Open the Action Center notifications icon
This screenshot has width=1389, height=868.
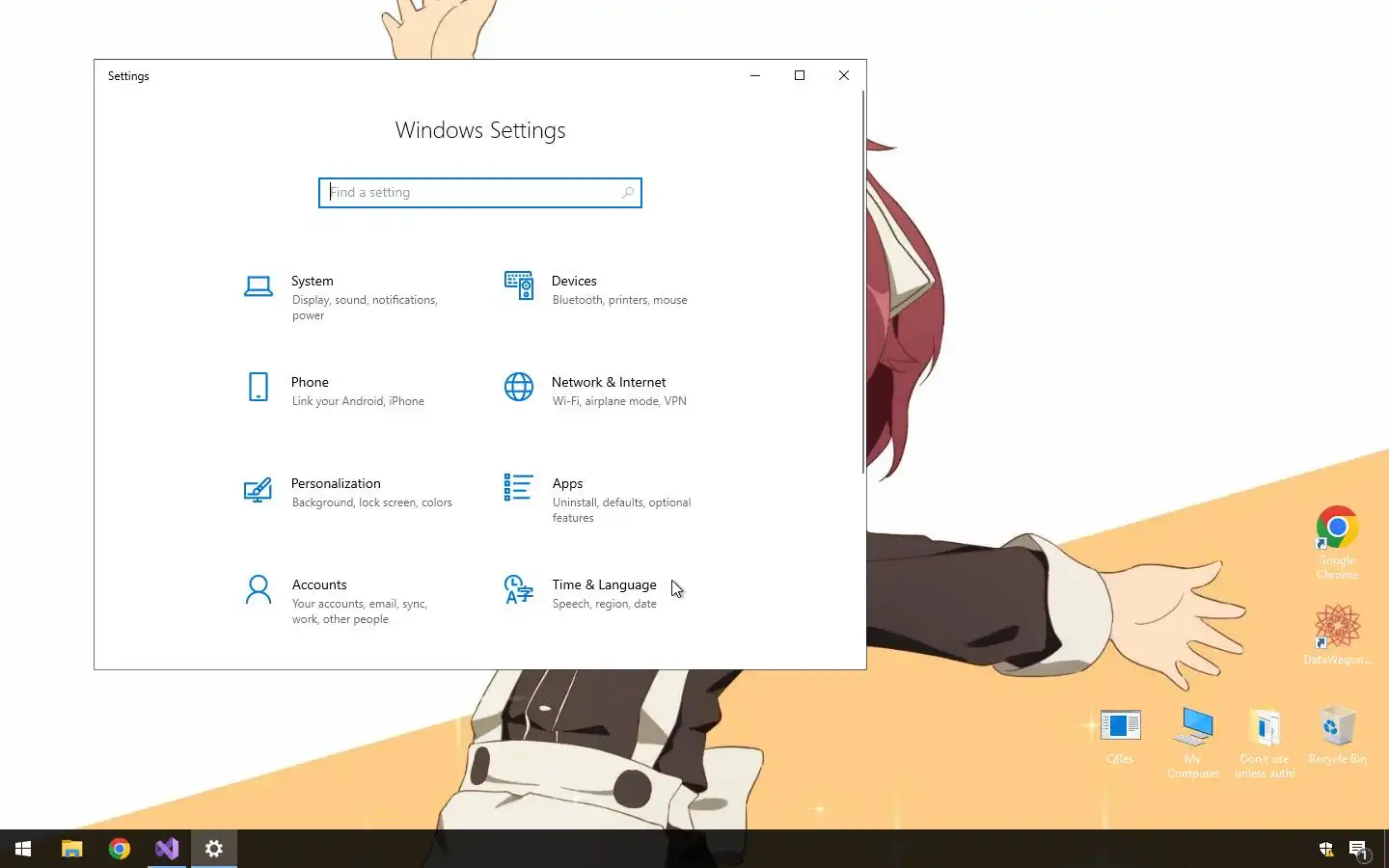[1359, 850]
